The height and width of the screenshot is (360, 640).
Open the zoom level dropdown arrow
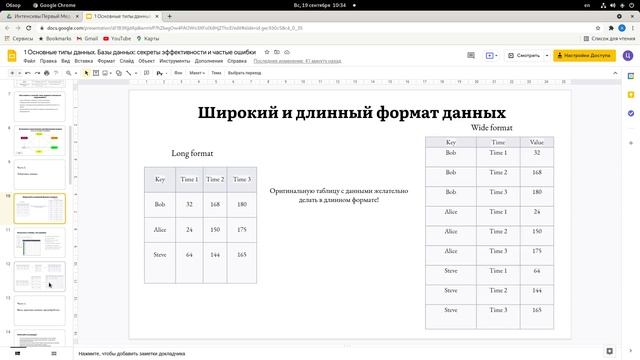tap(76, 73)
